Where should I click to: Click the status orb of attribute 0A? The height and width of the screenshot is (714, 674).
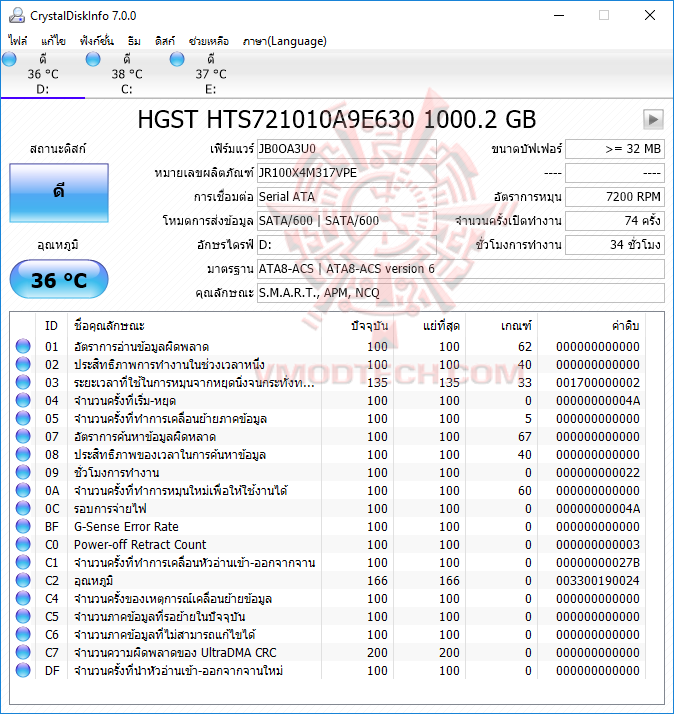23,490
